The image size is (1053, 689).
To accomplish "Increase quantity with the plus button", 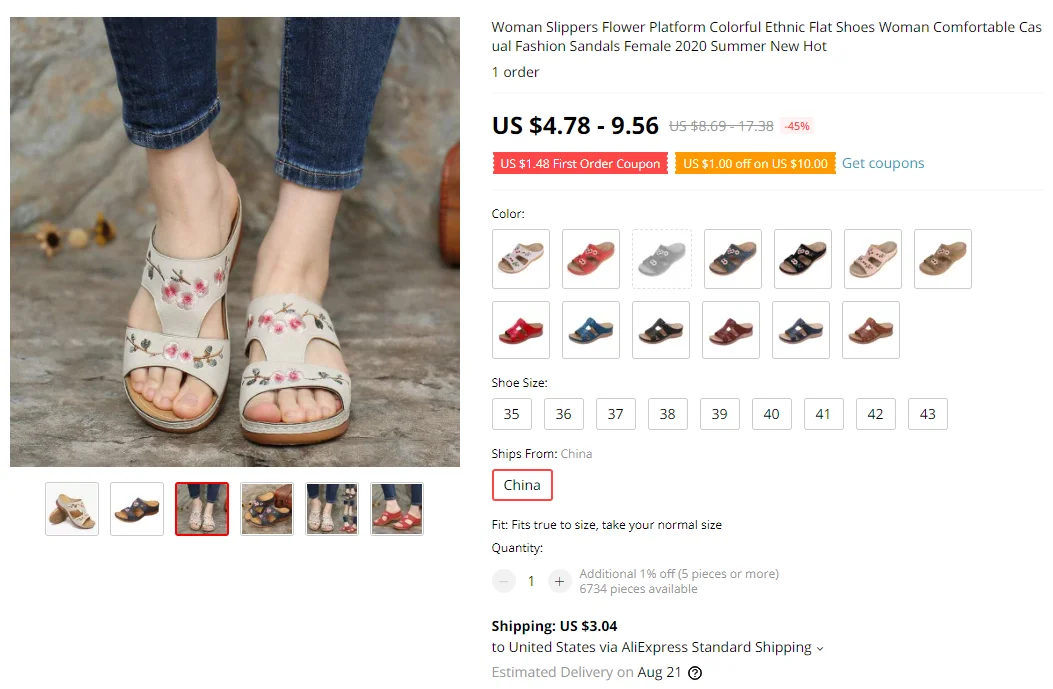I will [x=559, y=581].
